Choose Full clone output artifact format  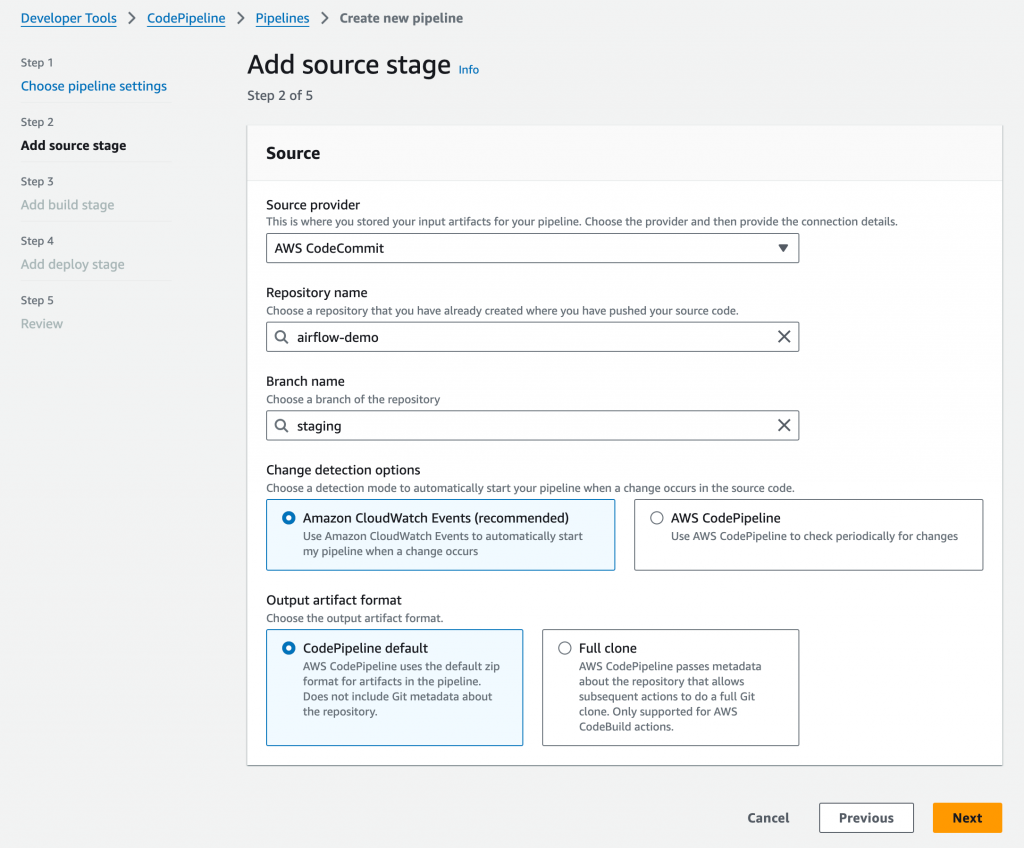point(565,648)
